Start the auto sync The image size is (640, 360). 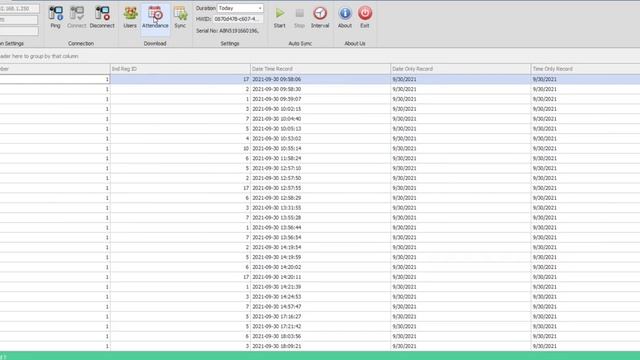pyautogui.click(x=280, y=17)
